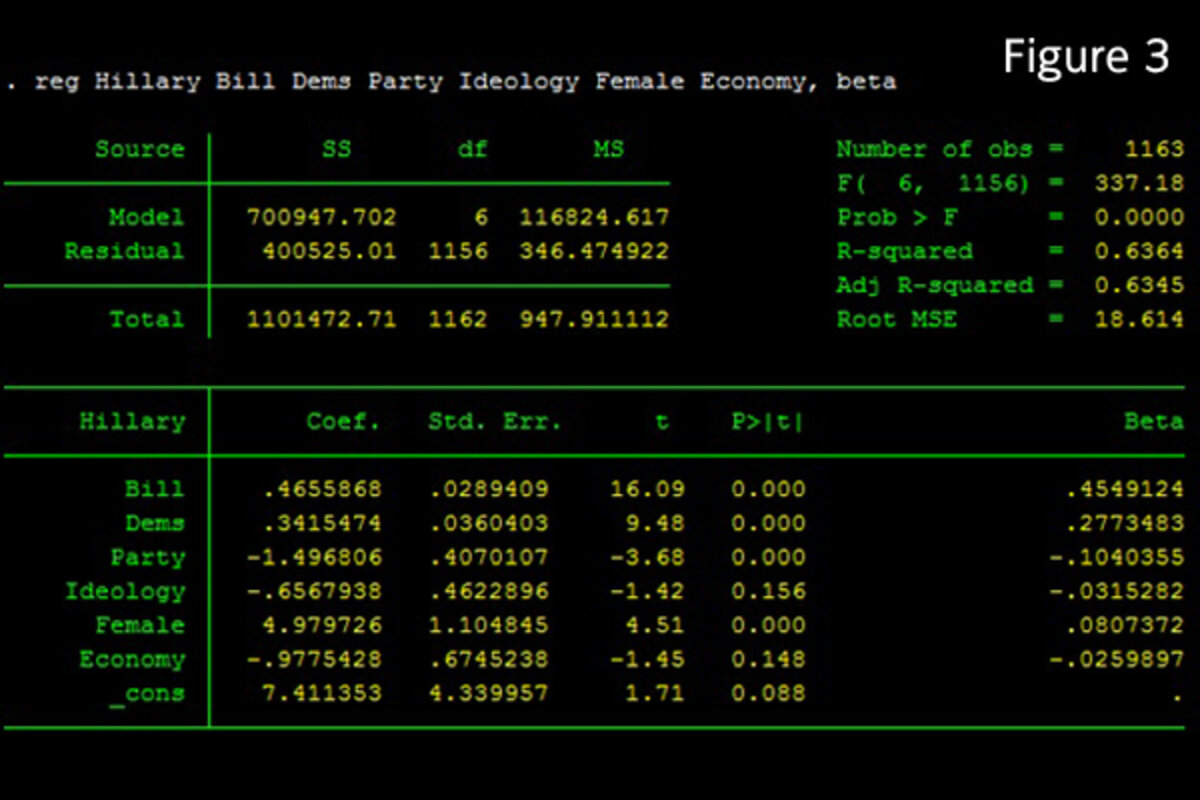Select the Beta column header
The width and height of the screenshot is (1200, 800).
click(x=1153, y=422)
